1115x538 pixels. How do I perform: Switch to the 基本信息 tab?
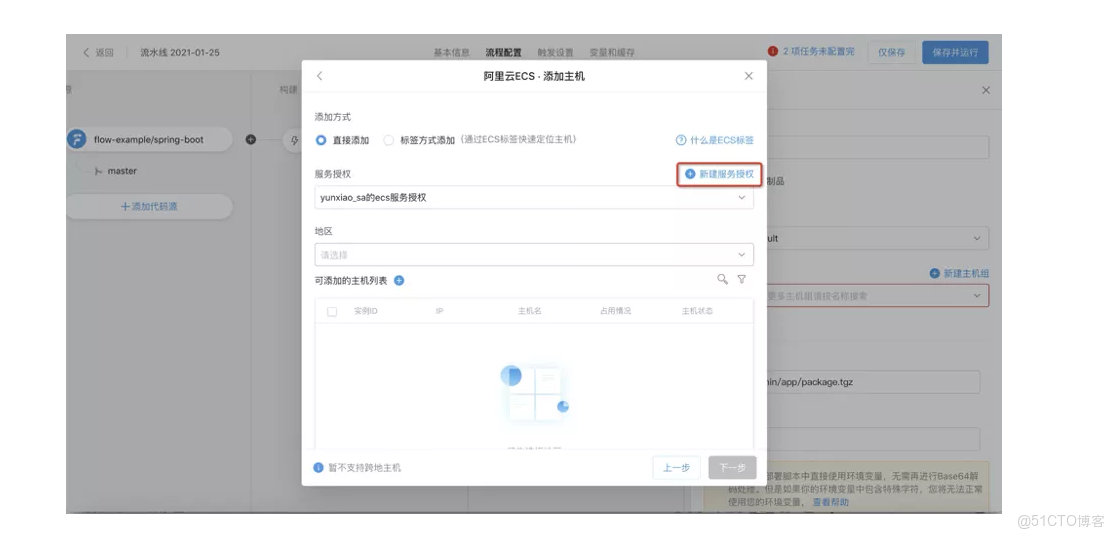452,53
